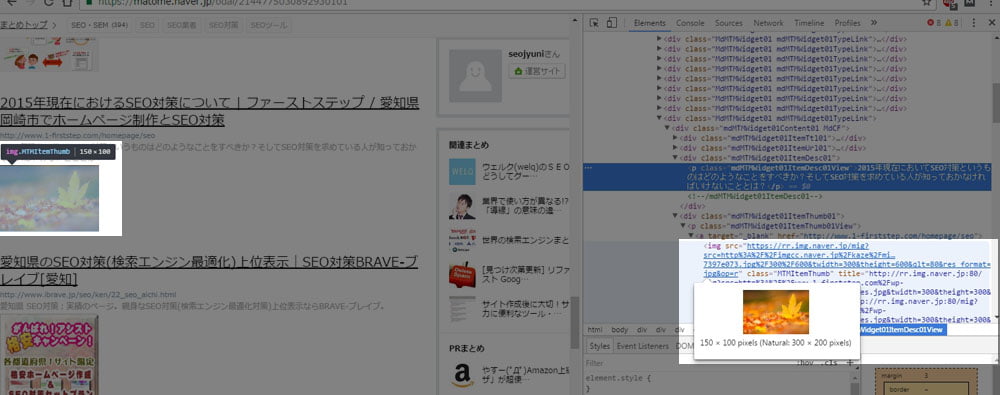
Task: Open the Network tab
Action: point(768,23)
